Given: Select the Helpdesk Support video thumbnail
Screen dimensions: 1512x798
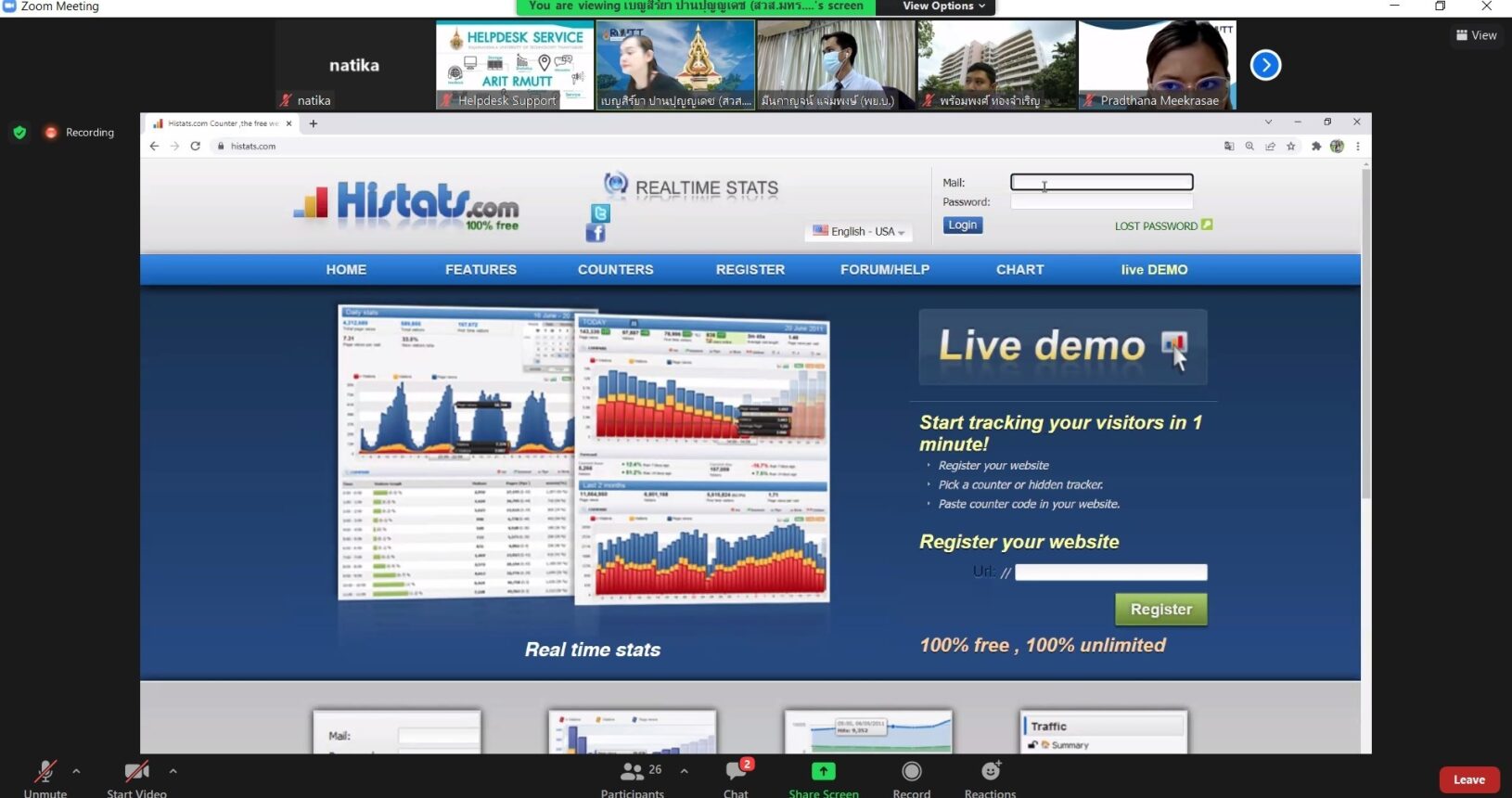Looking at the screenshot, I should tap(515, 65).
